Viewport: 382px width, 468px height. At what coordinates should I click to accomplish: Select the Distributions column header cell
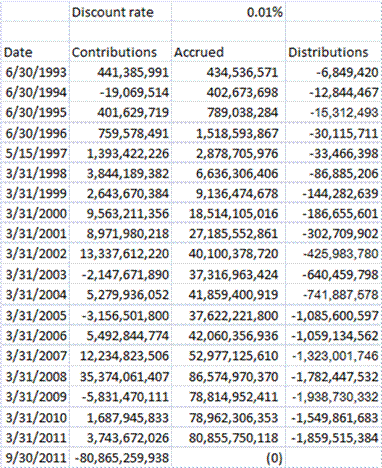(x=333, y=52)
